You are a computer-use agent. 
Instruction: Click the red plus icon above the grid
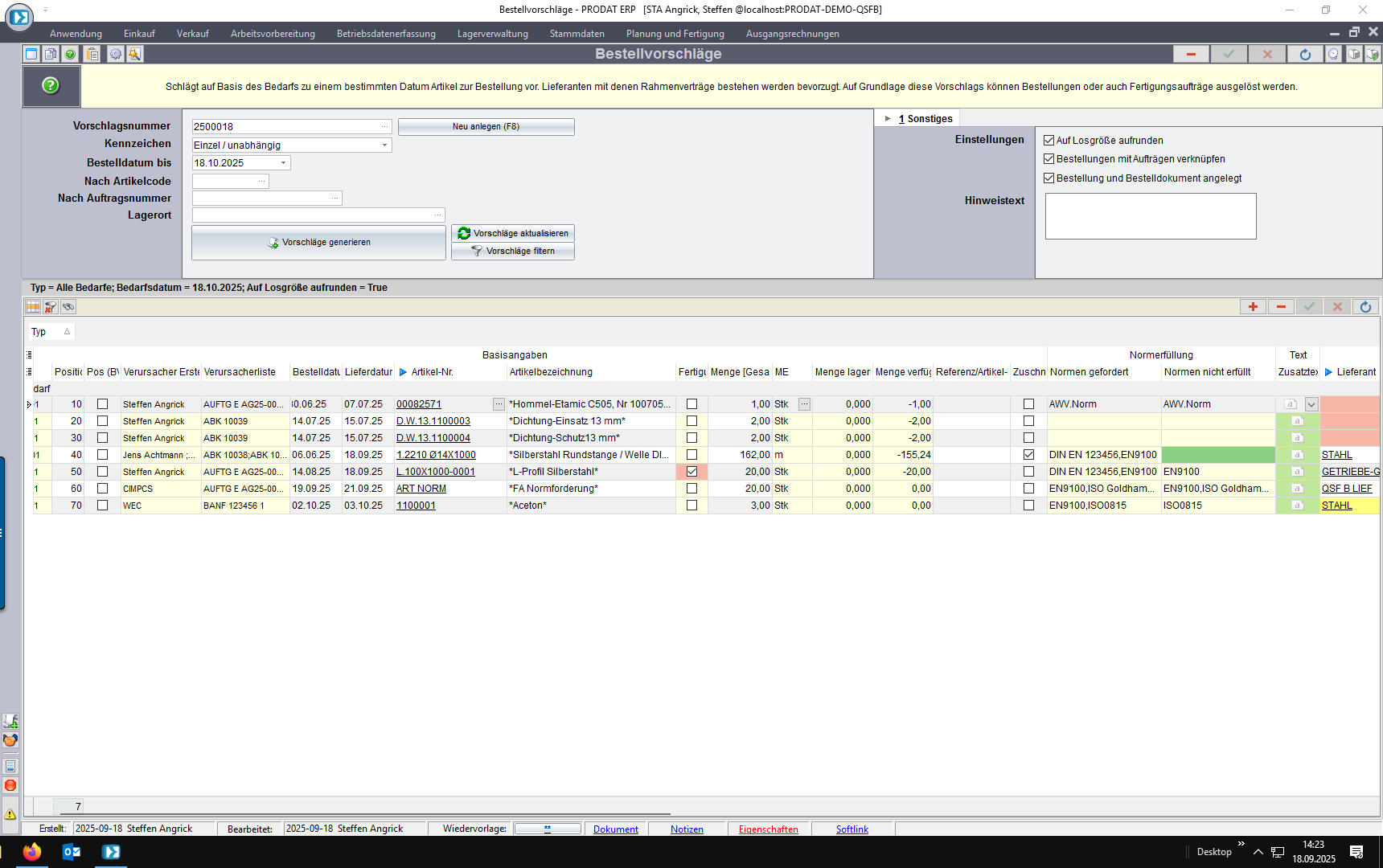(x=1253, y=307)
